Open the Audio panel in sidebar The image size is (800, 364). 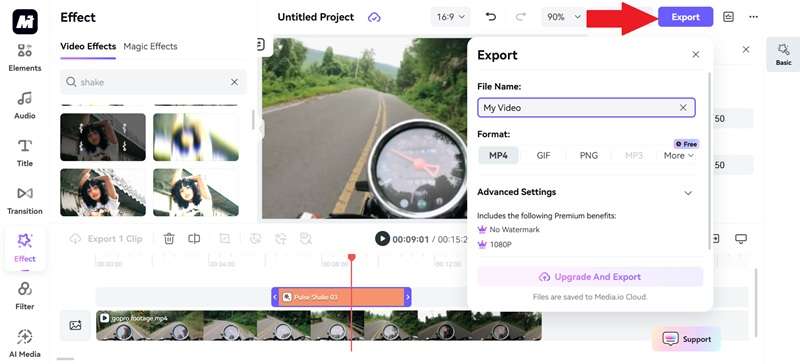click(24, 105)
